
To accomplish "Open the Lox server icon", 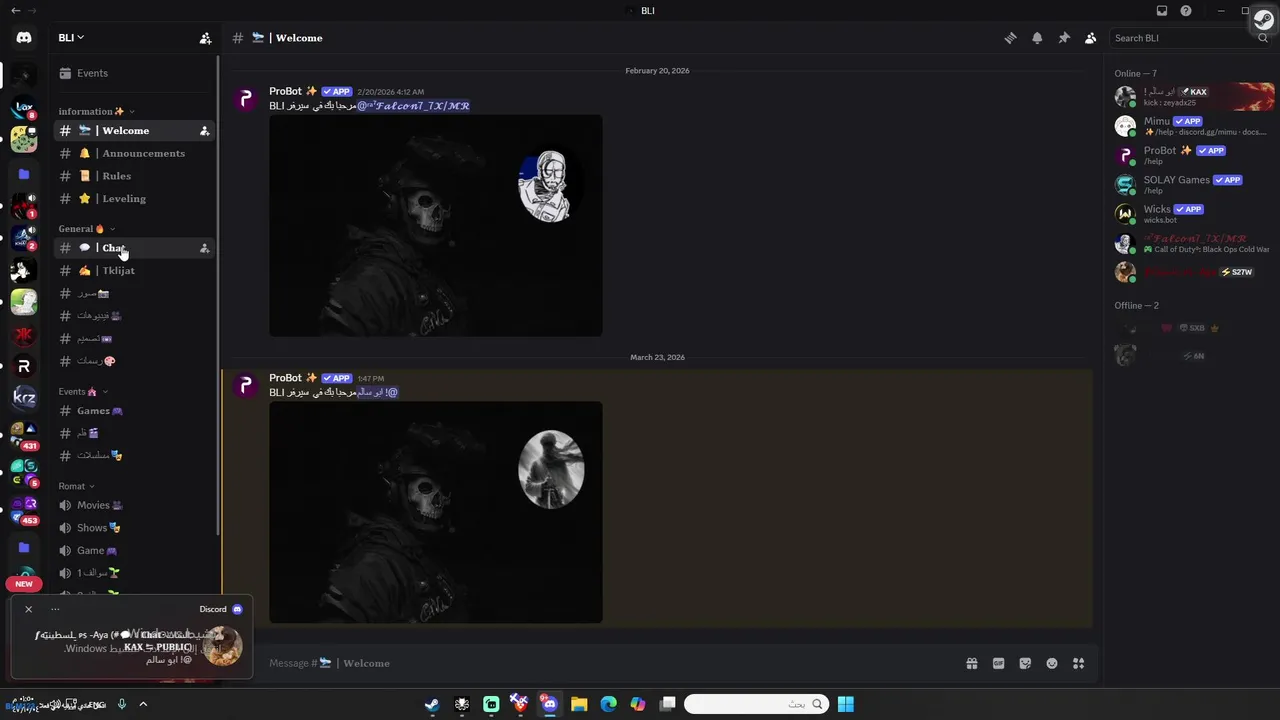I will [x=24, y=107].
